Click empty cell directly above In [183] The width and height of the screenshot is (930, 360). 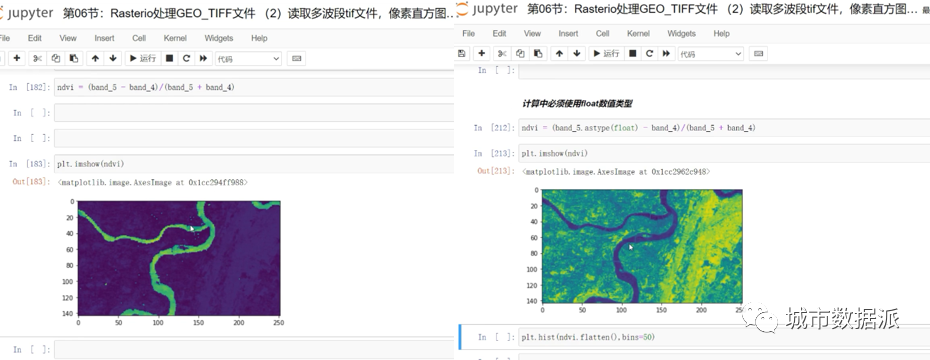tap(254, 138)
